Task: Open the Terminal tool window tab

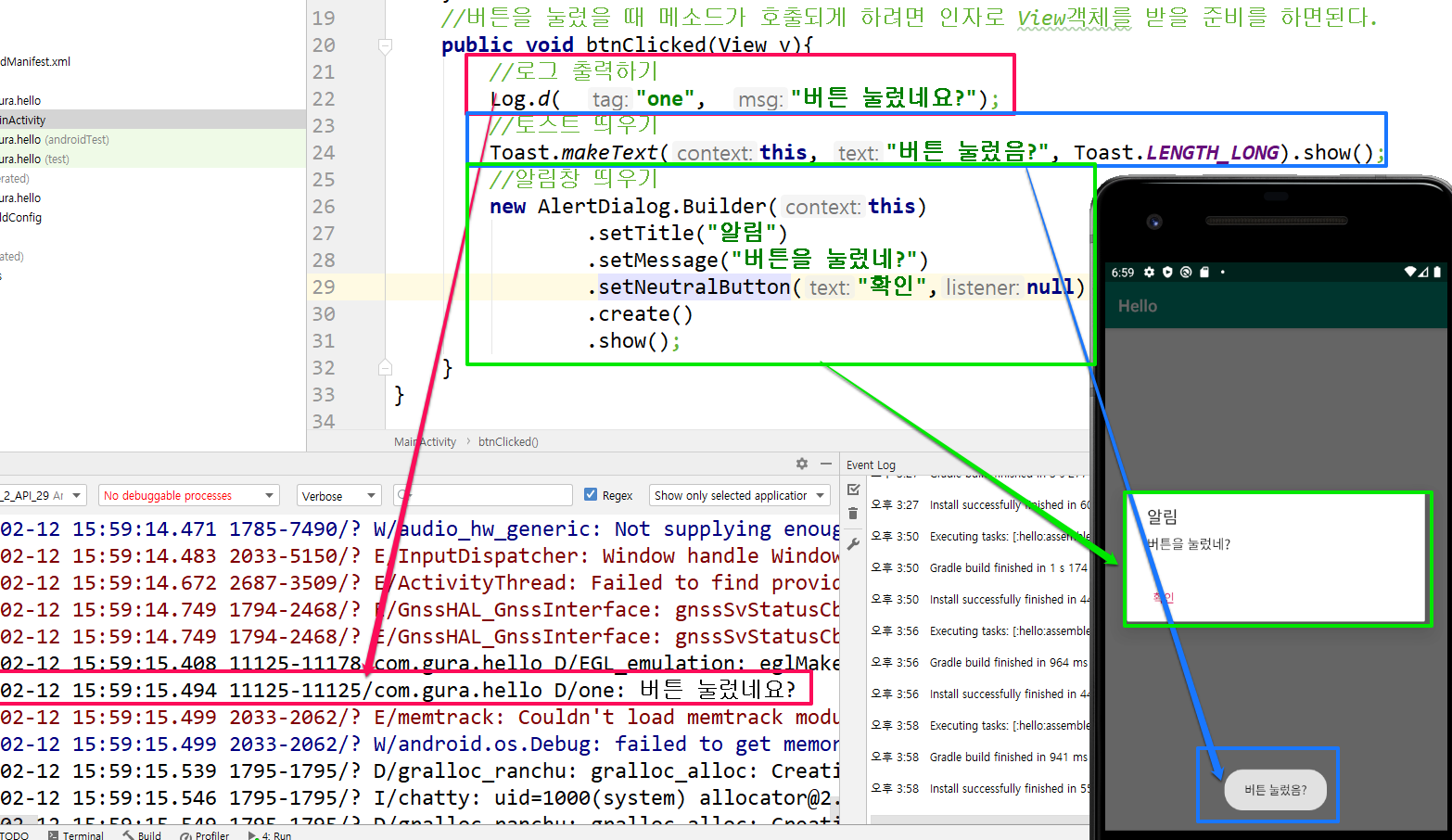Action: tap(76, 835)
